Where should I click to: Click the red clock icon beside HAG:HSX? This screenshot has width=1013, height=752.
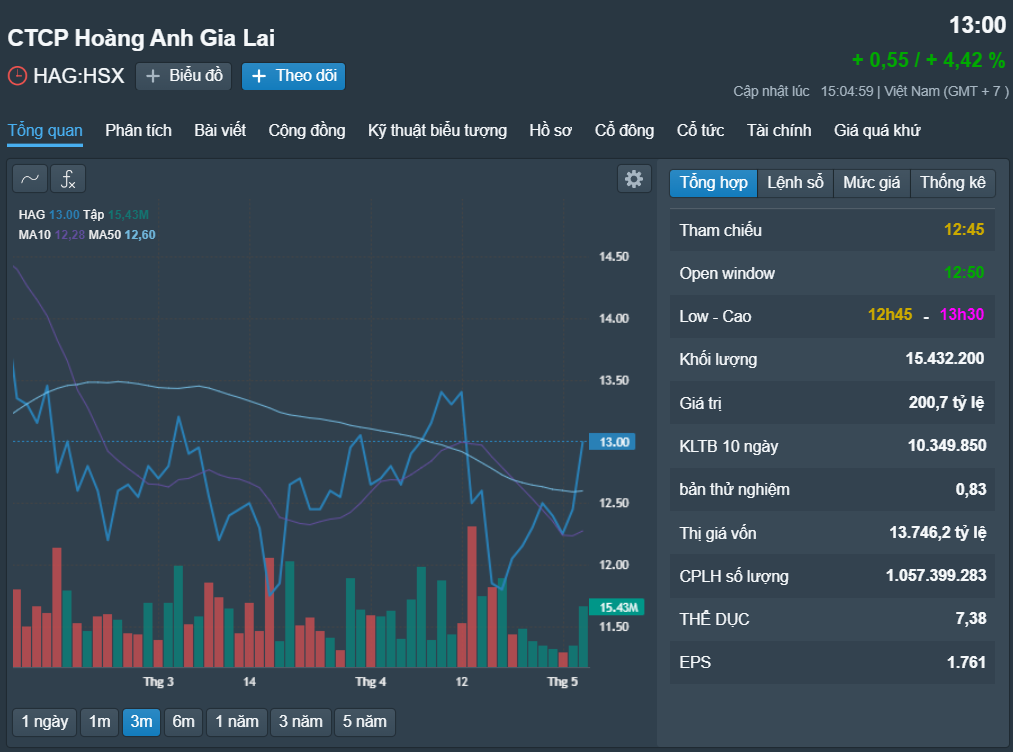[x=17, y=76]
